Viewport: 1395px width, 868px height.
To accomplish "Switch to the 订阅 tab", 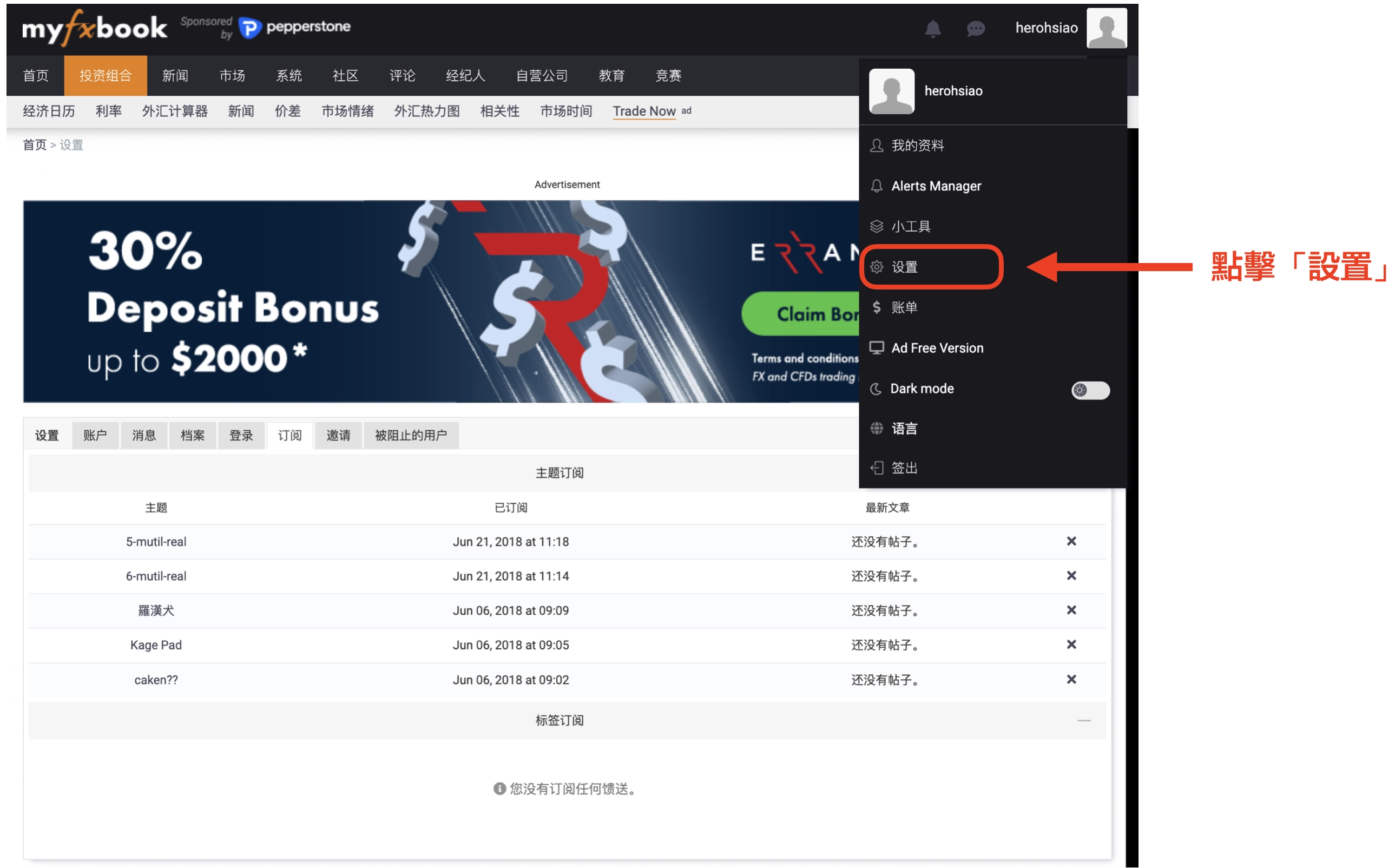I will 290,436.
